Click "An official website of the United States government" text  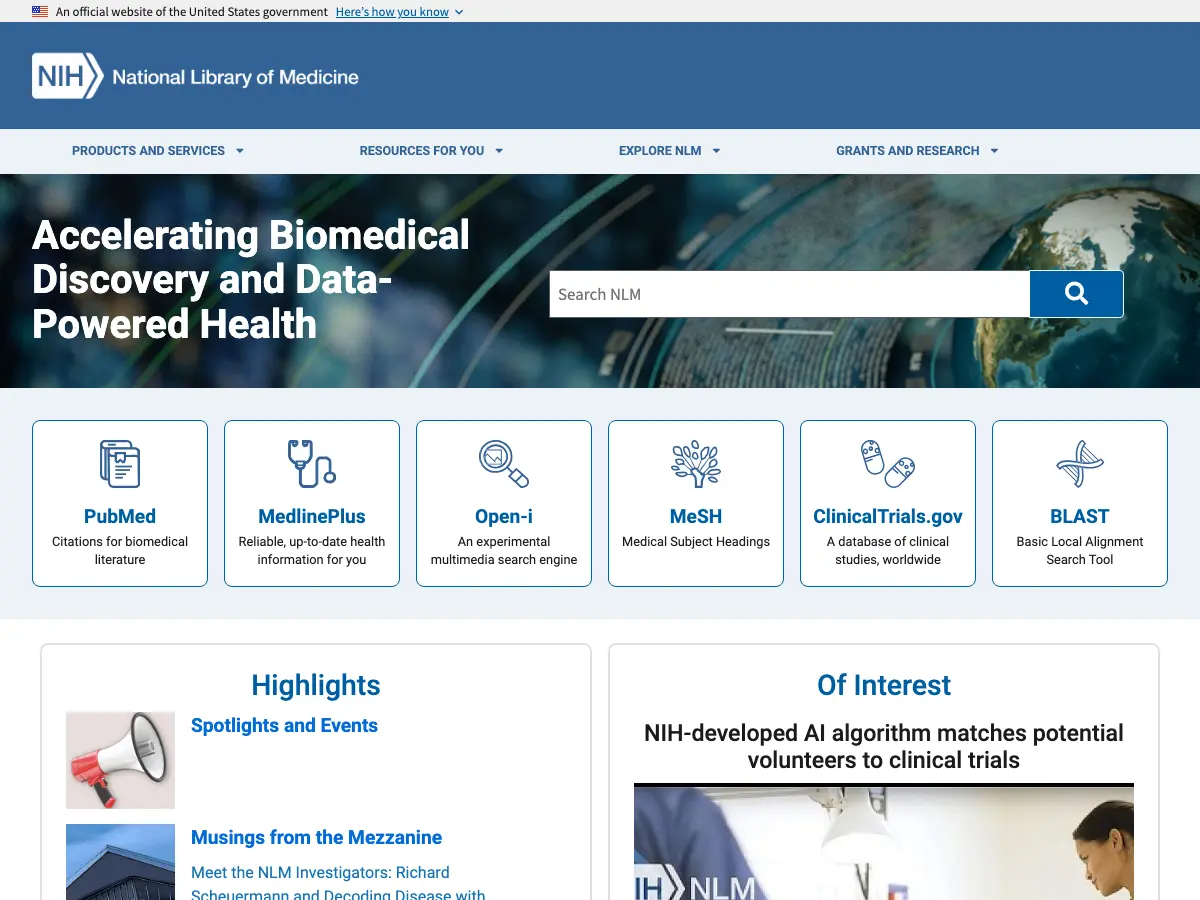(192, 12)
